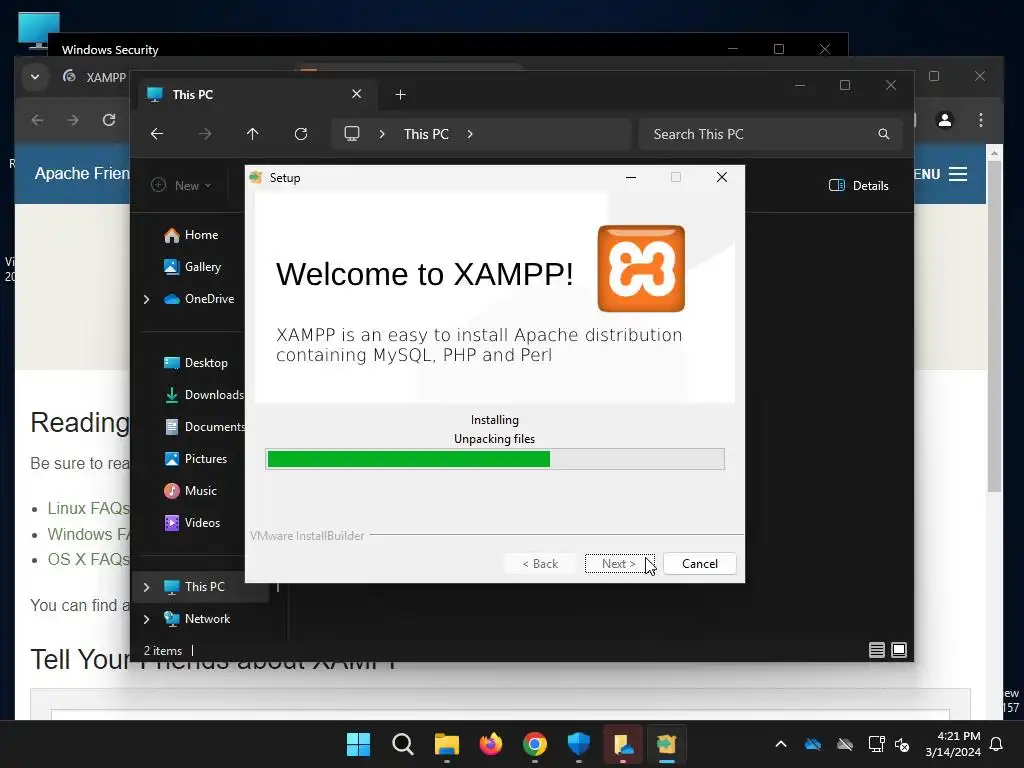This screenshot has height=768, width=1024.
Task: Open taskbar Search
Action: click(x=403, y=744)
